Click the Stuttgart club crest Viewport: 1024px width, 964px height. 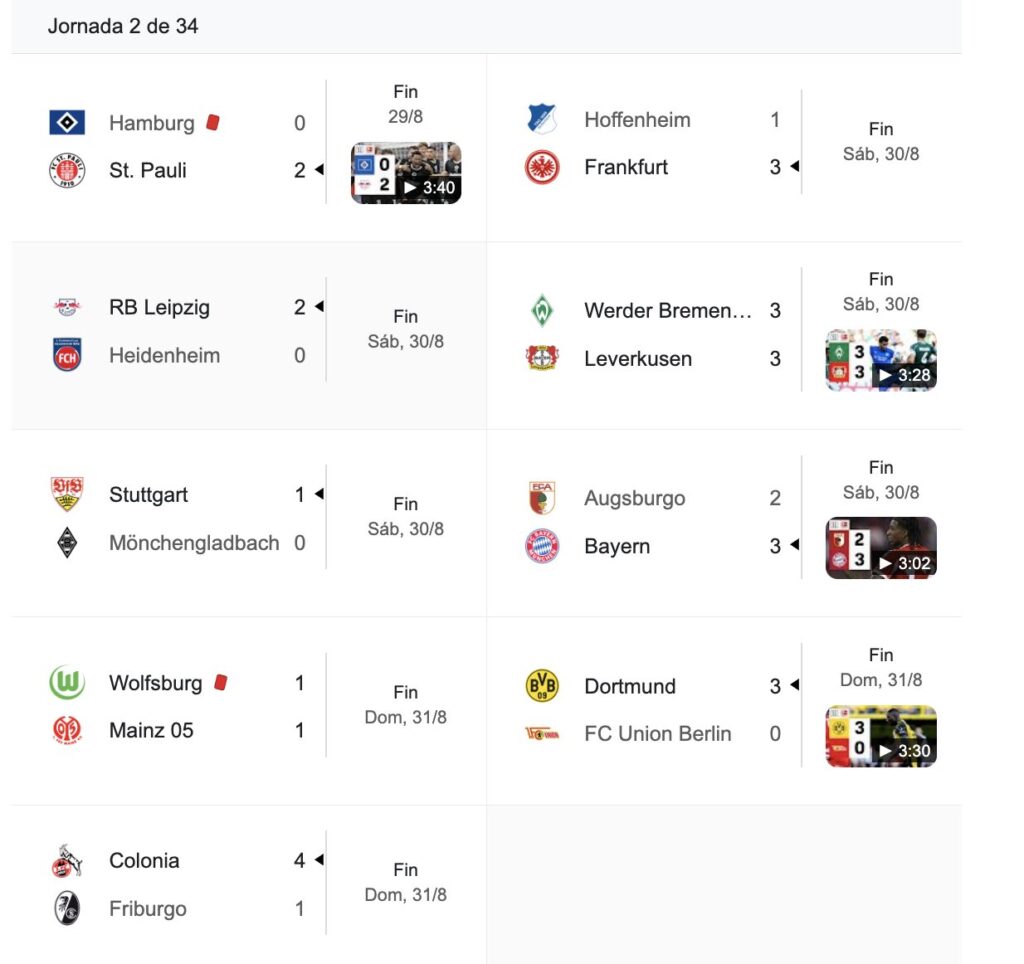(x=67, y=495)
